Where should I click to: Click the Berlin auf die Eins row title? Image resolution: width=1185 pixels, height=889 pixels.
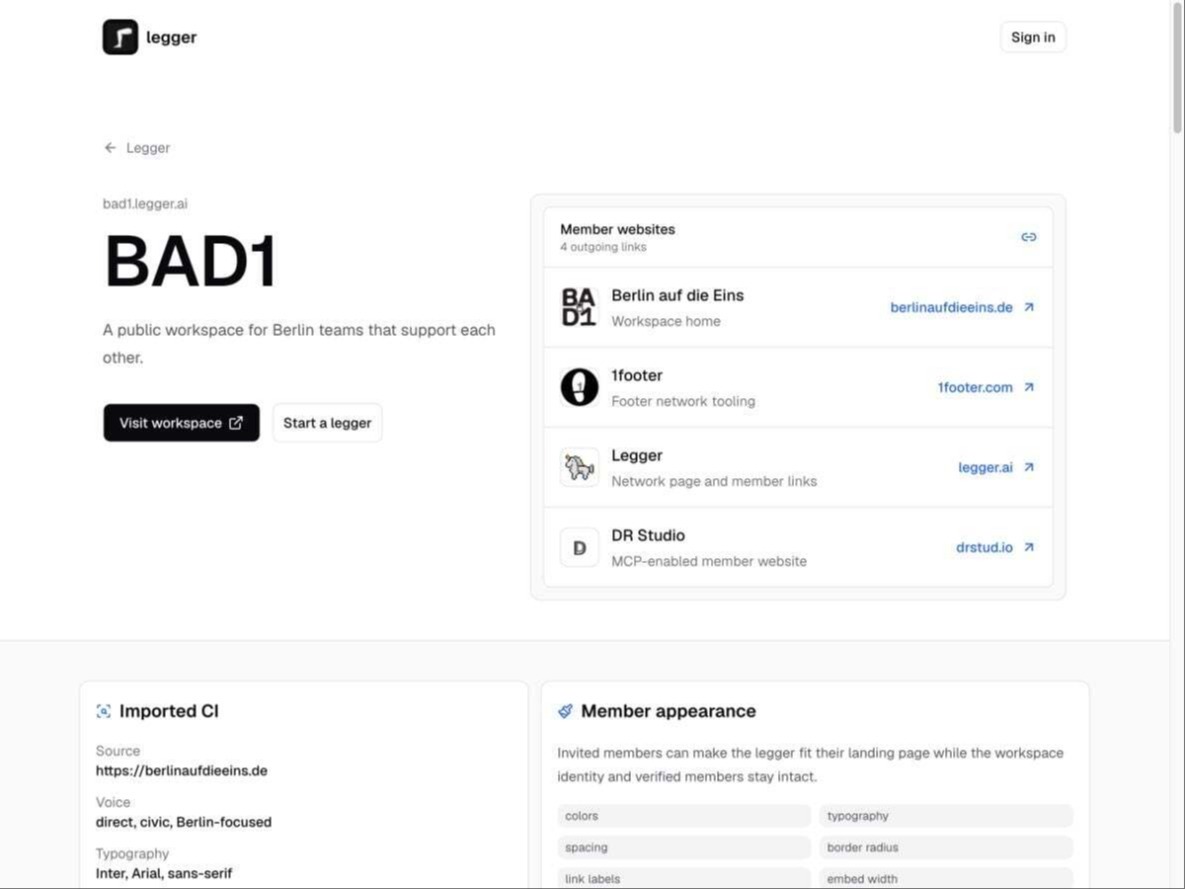[677, 296]
